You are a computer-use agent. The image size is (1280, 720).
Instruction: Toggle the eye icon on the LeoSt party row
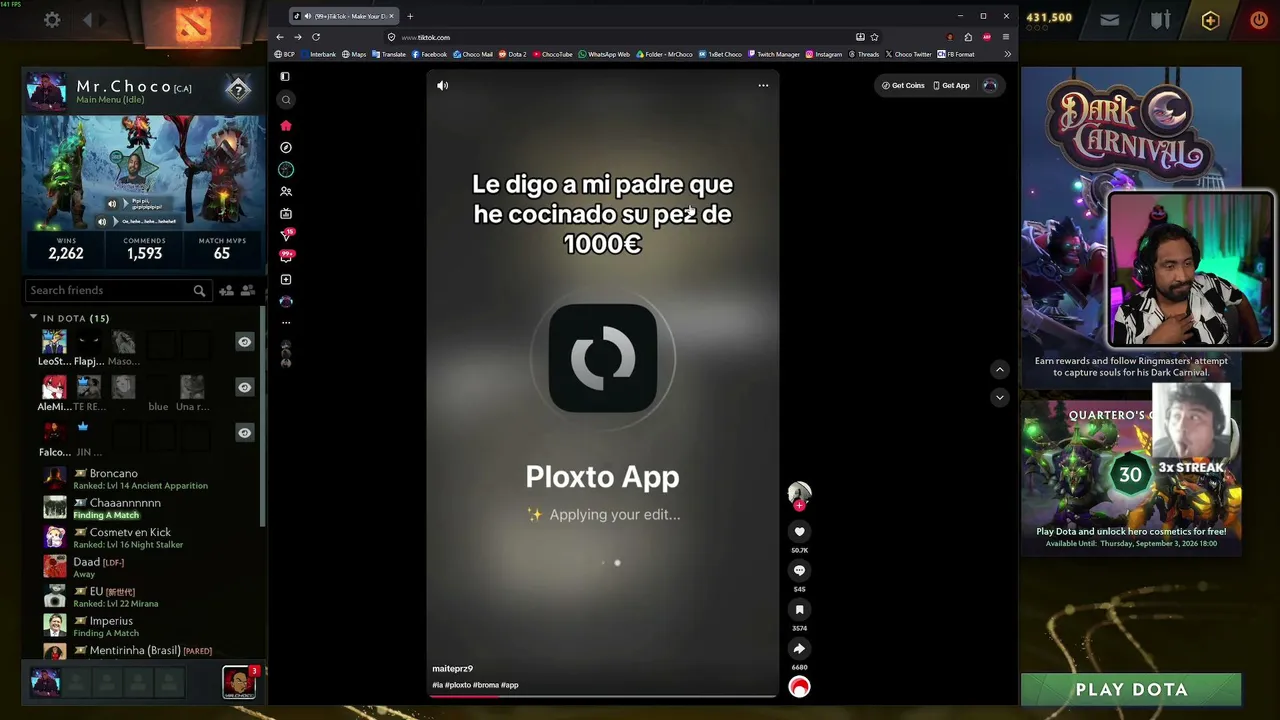pyautogui.click(x=244, y=342)
